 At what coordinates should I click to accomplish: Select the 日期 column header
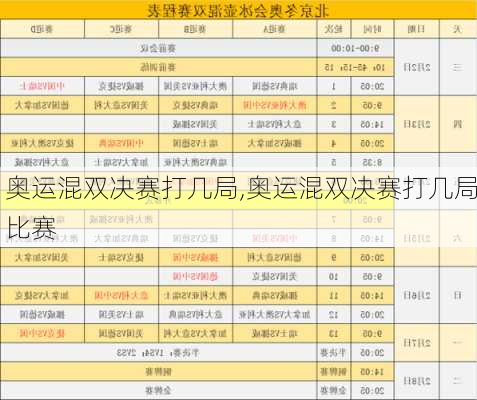(x=416, y=29)
